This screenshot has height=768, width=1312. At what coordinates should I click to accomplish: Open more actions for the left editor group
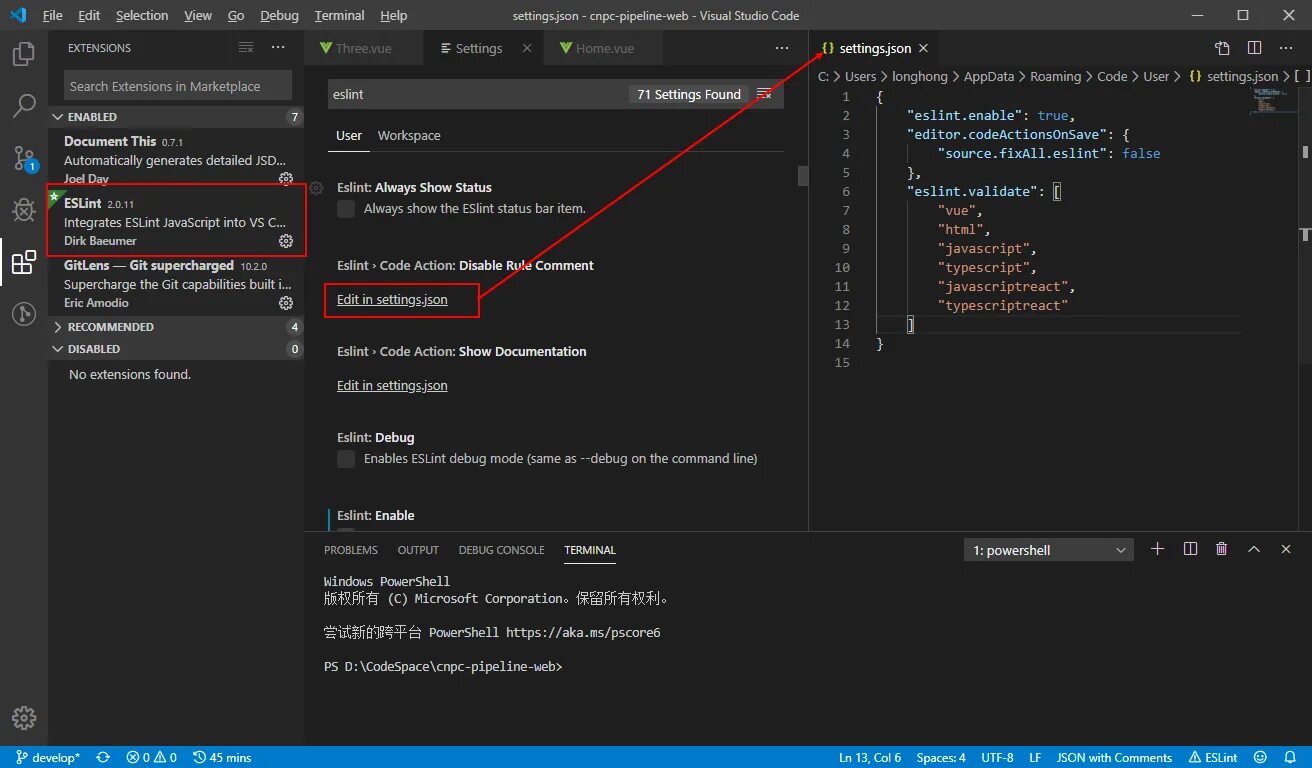point(782,48)
